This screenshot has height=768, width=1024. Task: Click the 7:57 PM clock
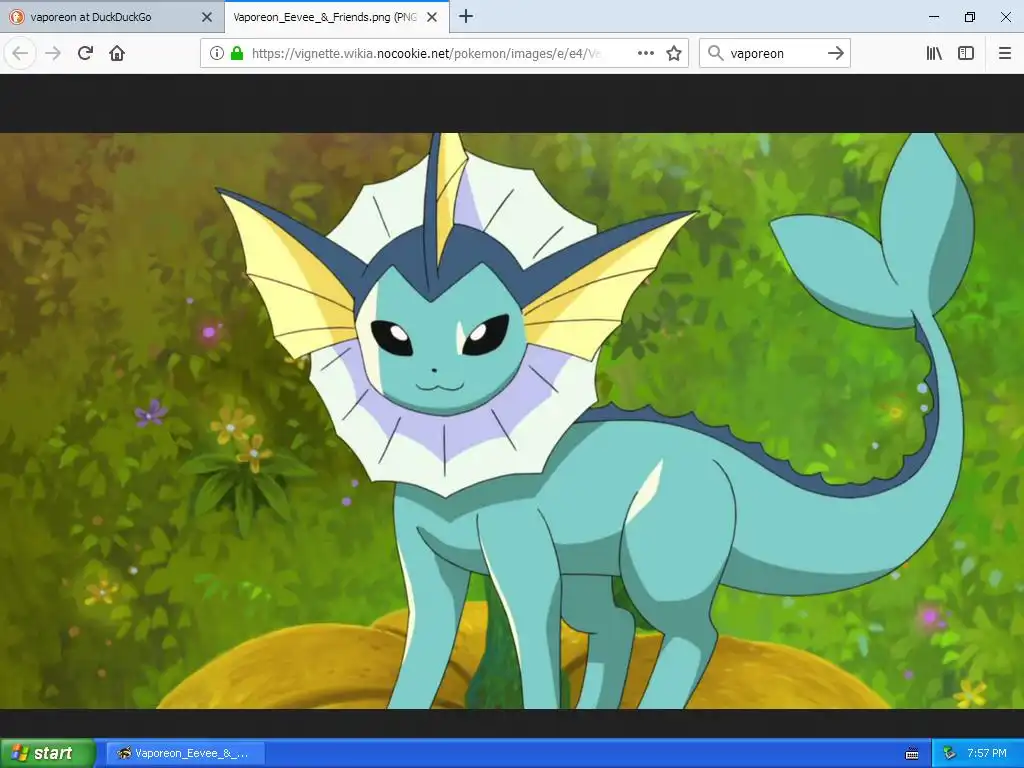(x=987, y=753)
